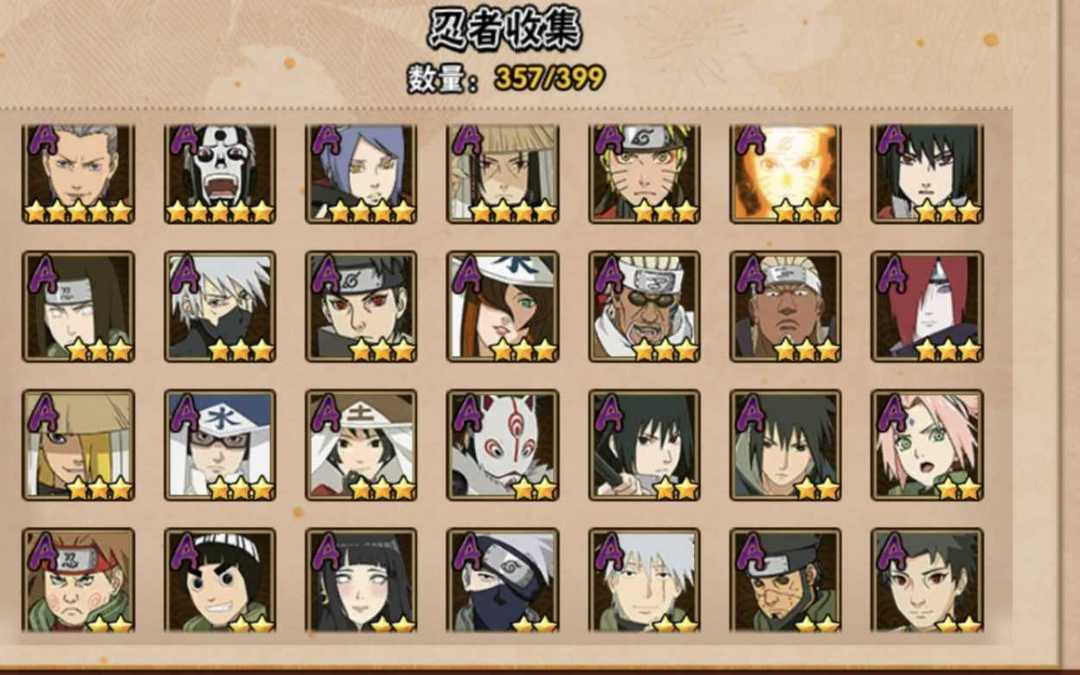The image size is (1080, 675).
Task: Open the bowl-cut ninja grinning portrait
Action: click(x=220, y=581)
